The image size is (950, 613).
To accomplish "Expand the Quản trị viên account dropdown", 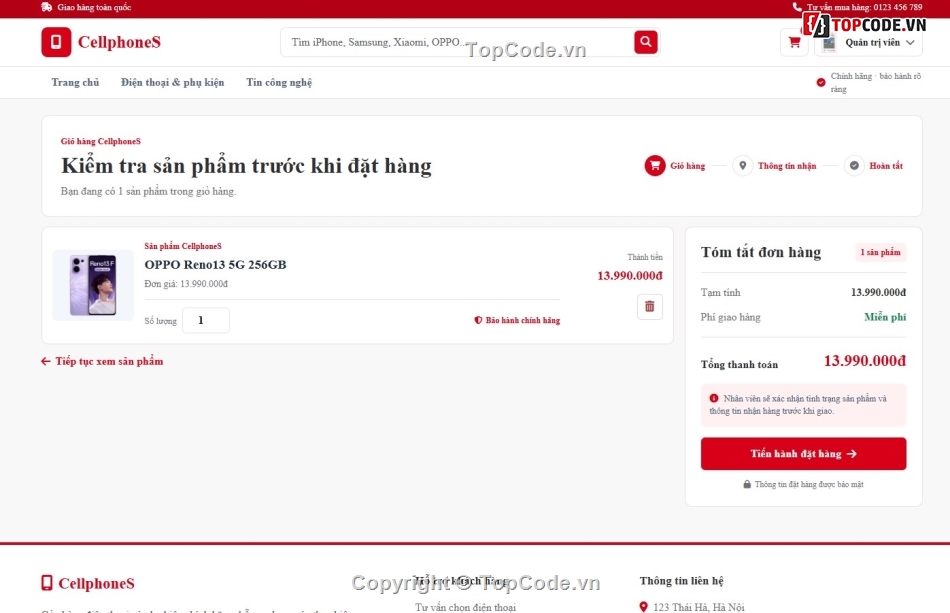I will (x=869, y=42).
